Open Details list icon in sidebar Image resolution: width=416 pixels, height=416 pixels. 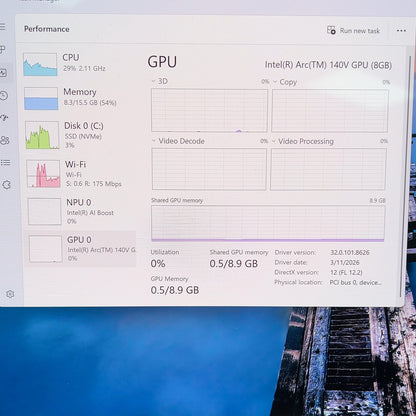[5, 163]
